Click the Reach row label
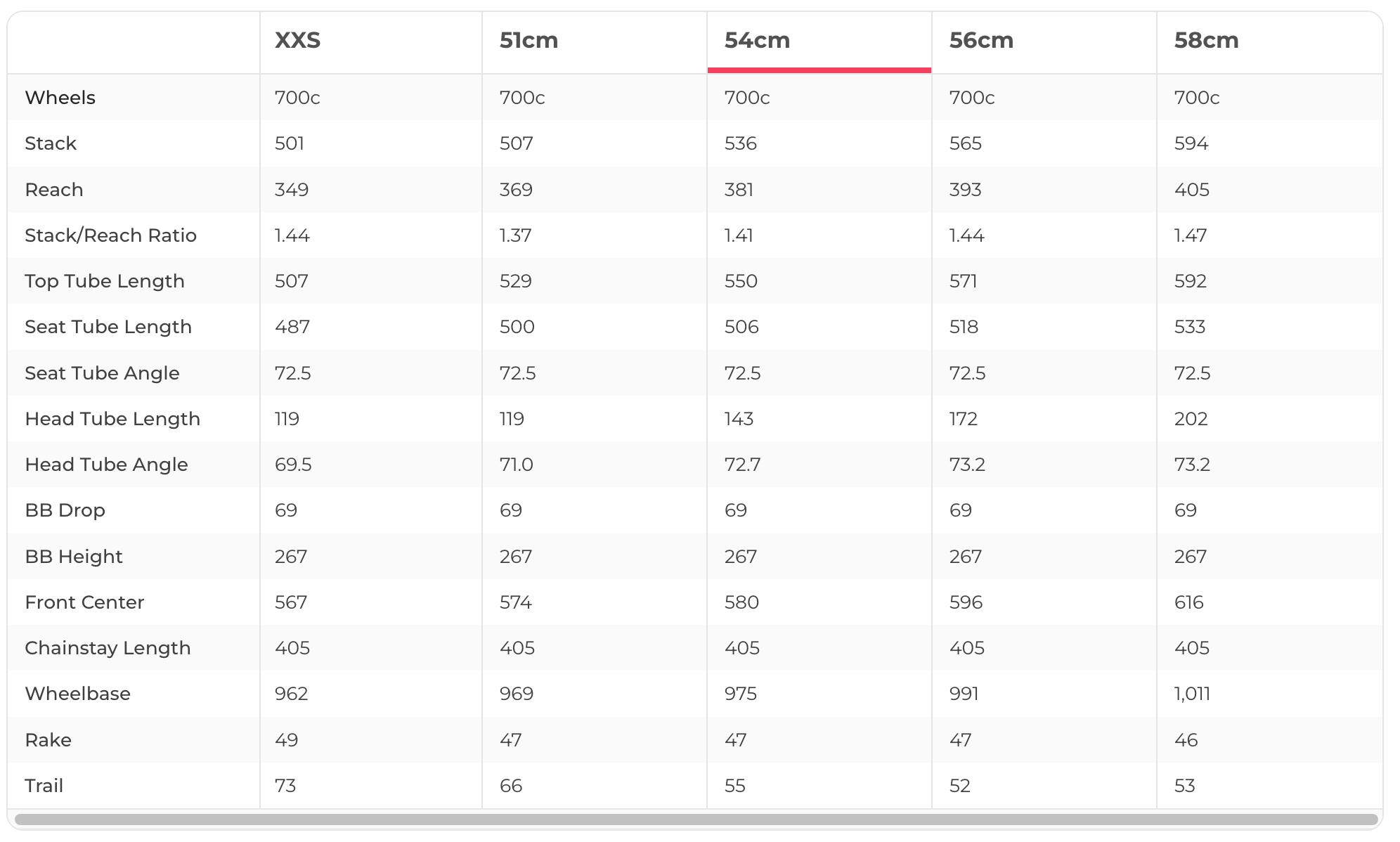The width and height of the screenshot is (1400, 842). 54,190
